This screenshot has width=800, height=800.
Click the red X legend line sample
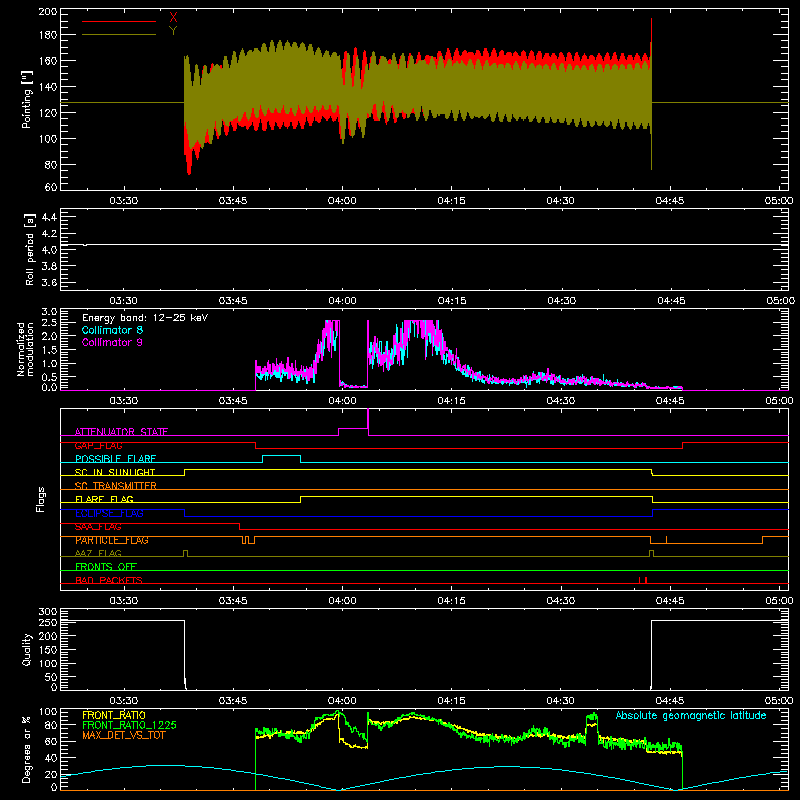[119, 21]
